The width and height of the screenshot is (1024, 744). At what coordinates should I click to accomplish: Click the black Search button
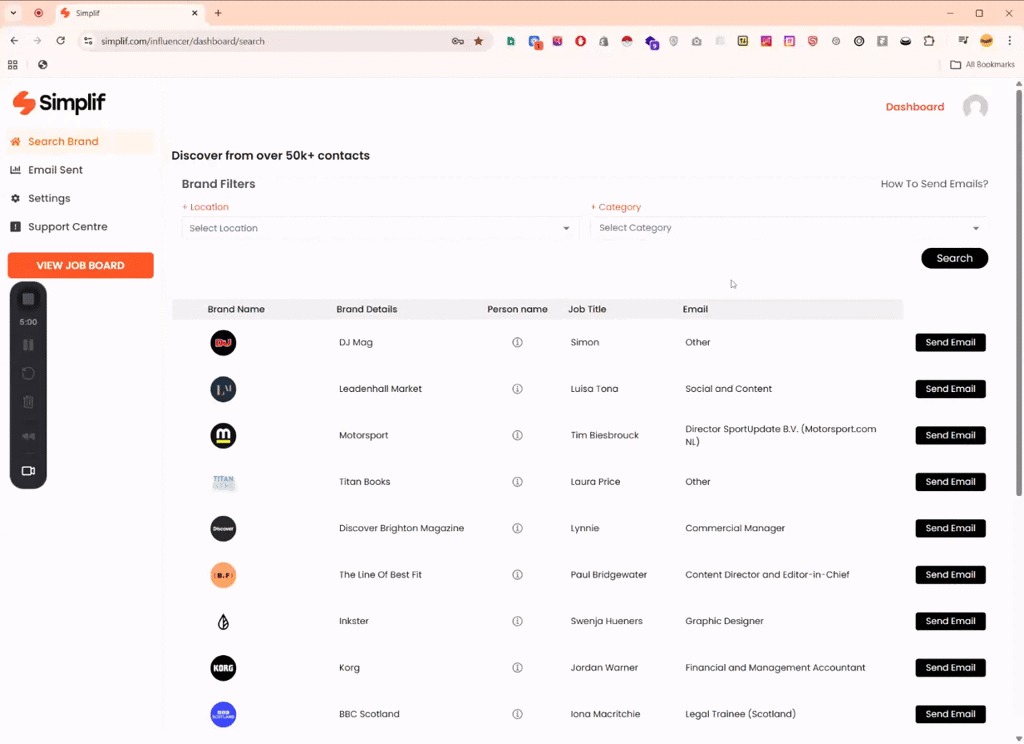954,258
